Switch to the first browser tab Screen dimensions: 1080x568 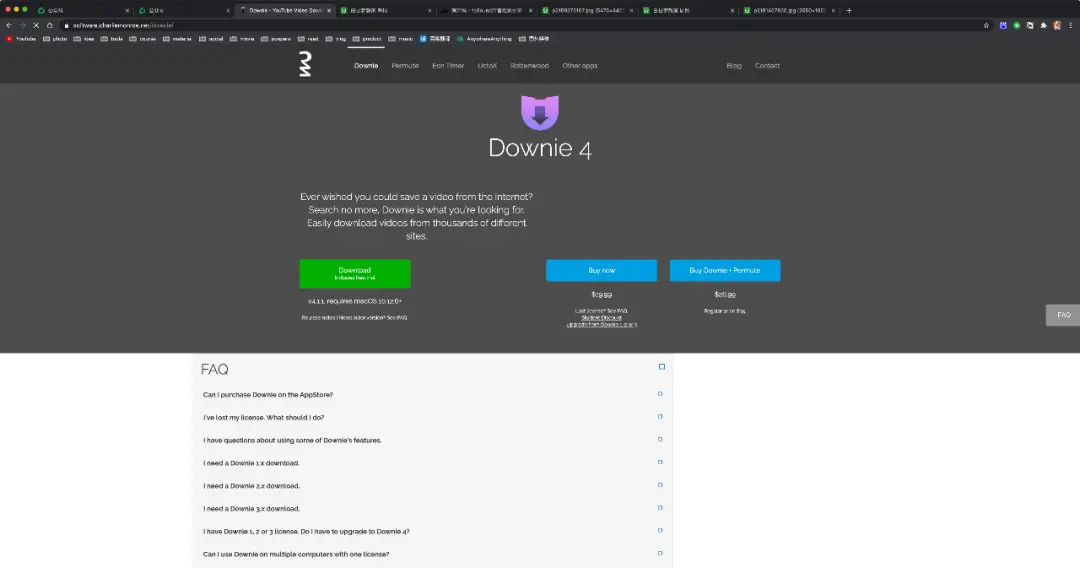[82, 10]
